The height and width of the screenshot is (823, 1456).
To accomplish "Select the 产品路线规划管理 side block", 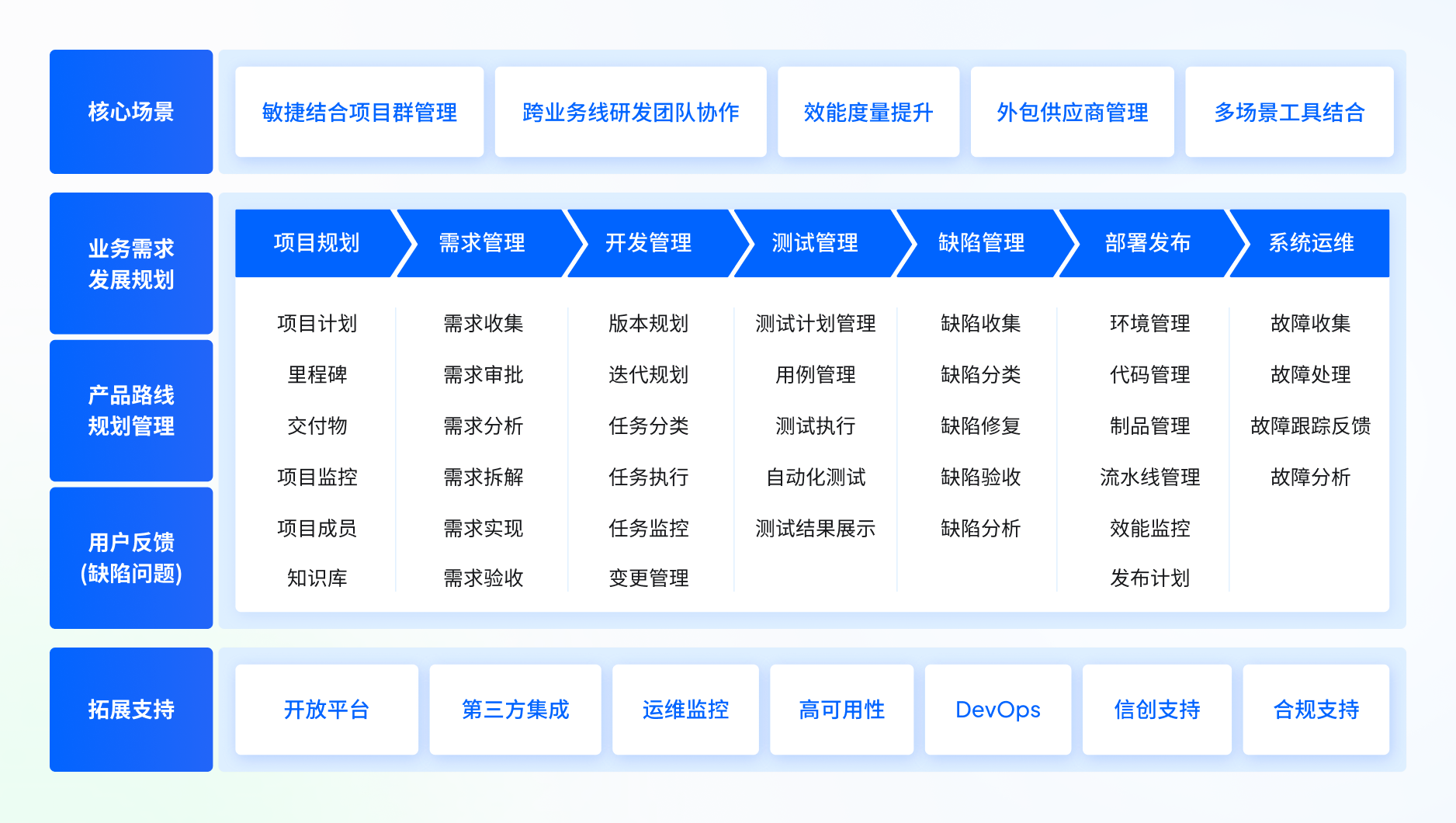I will point(131,410).
